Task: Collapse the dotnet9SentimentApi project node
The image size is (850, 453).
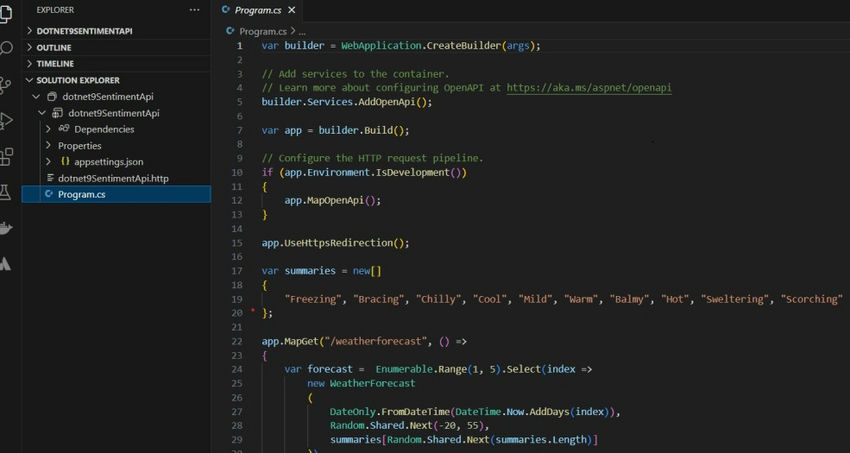Action: (x=42, y=113)
